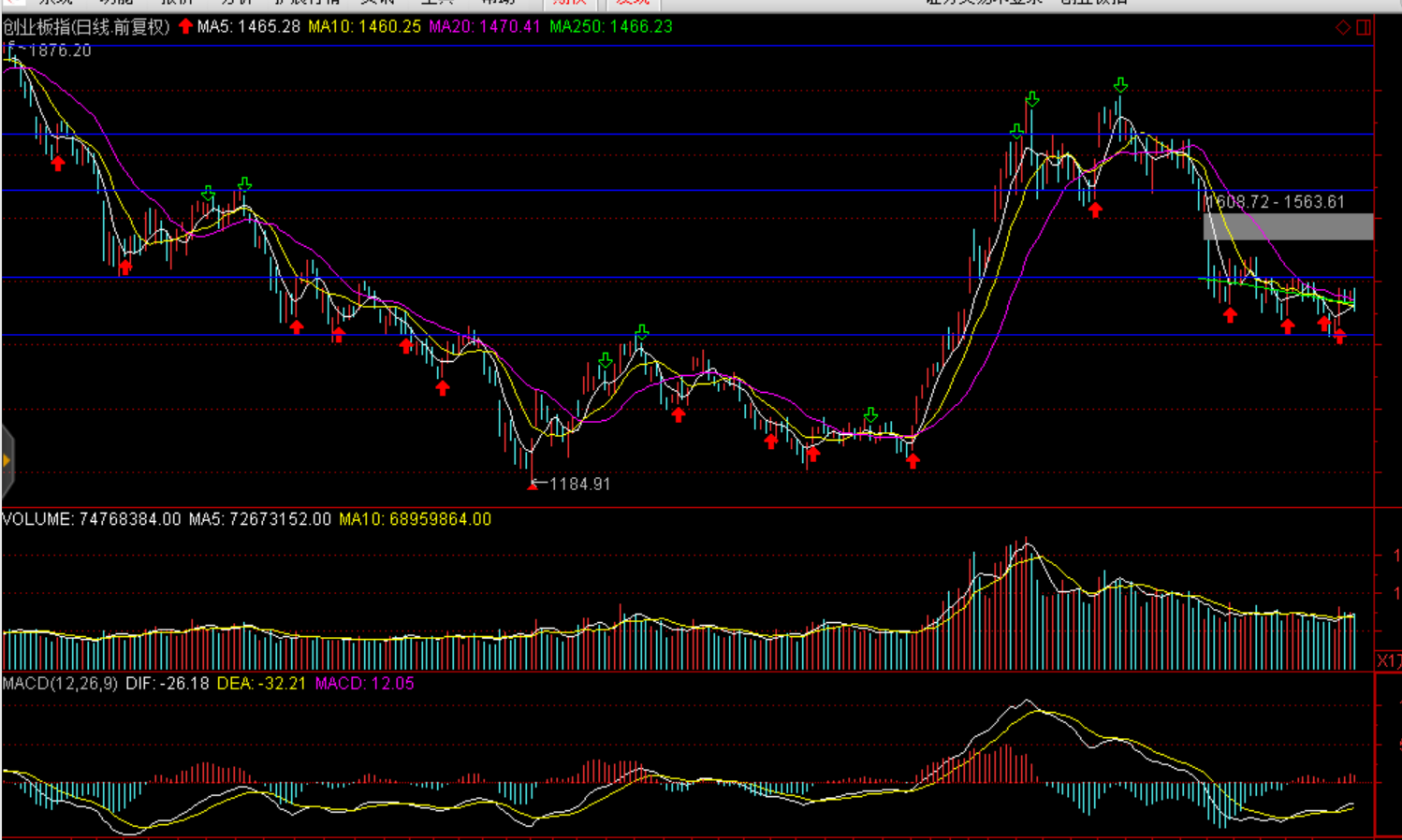Click the 创业板指 daily chart title label
This screenshot has width=1402, height=840.
pos(87,27)
